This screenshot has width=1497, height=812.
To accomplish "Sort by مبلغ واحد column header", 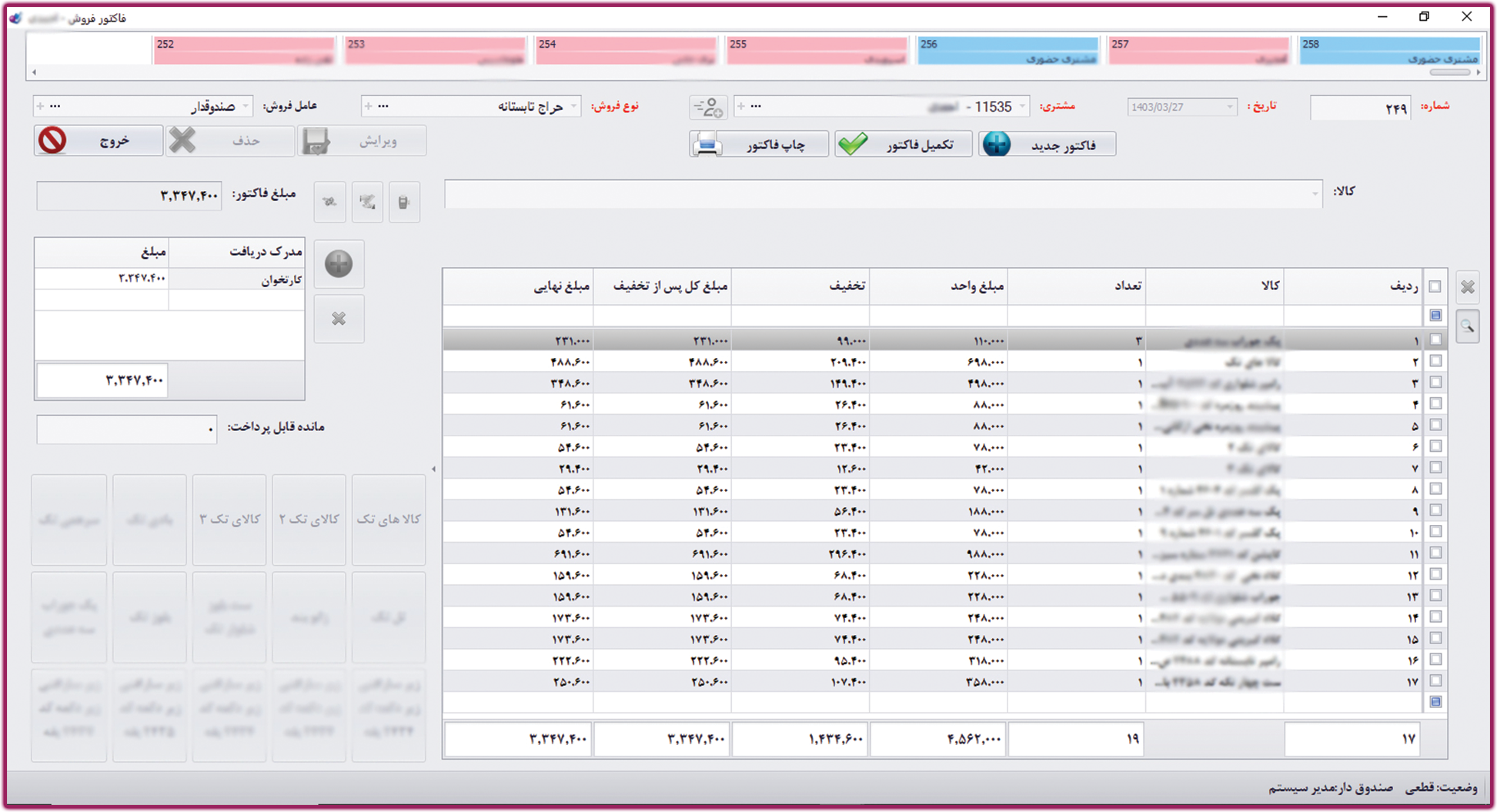I will pos(938,286).
